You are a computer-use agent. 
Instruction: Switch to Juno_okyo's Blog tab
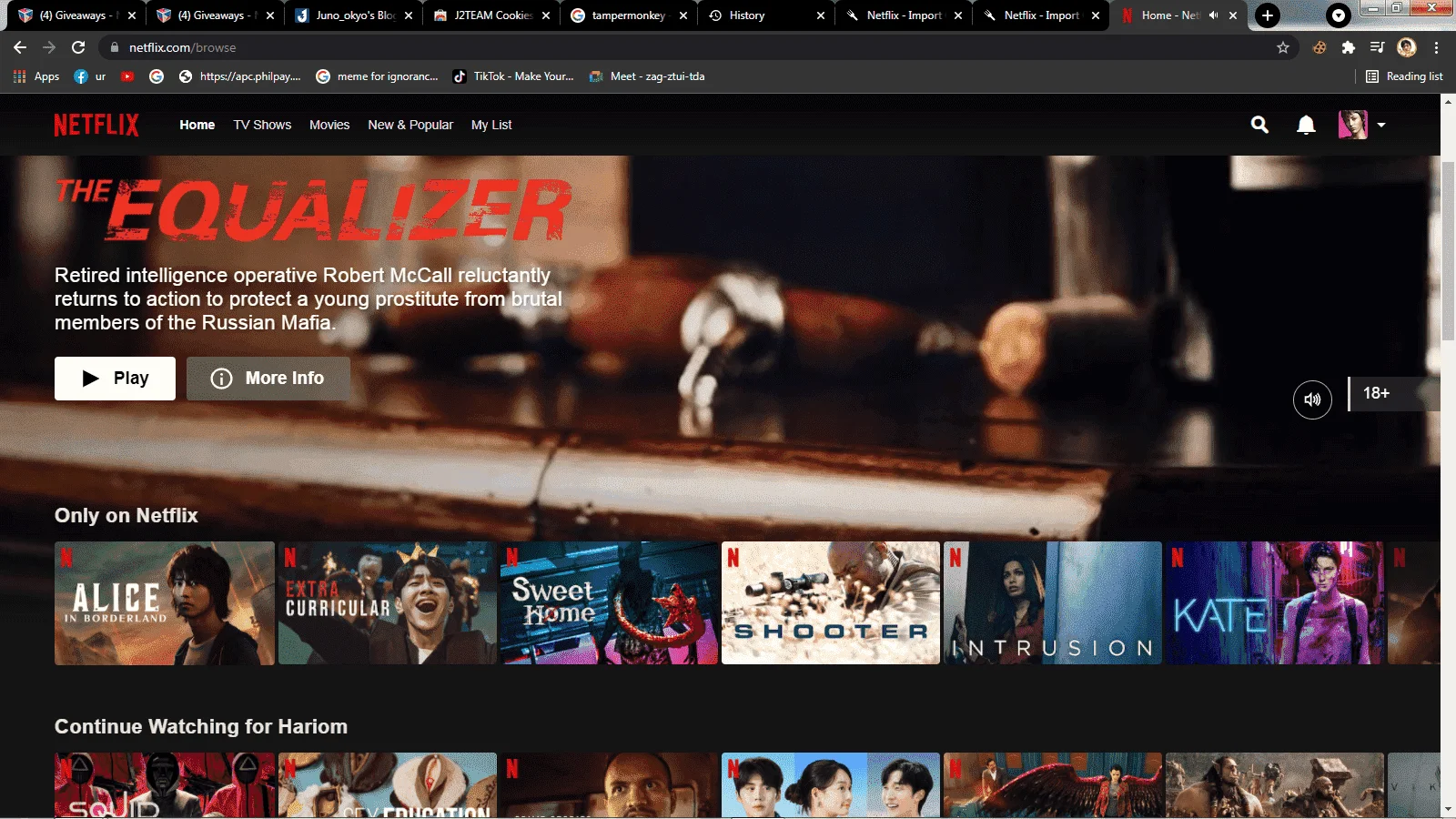(355, 15)
